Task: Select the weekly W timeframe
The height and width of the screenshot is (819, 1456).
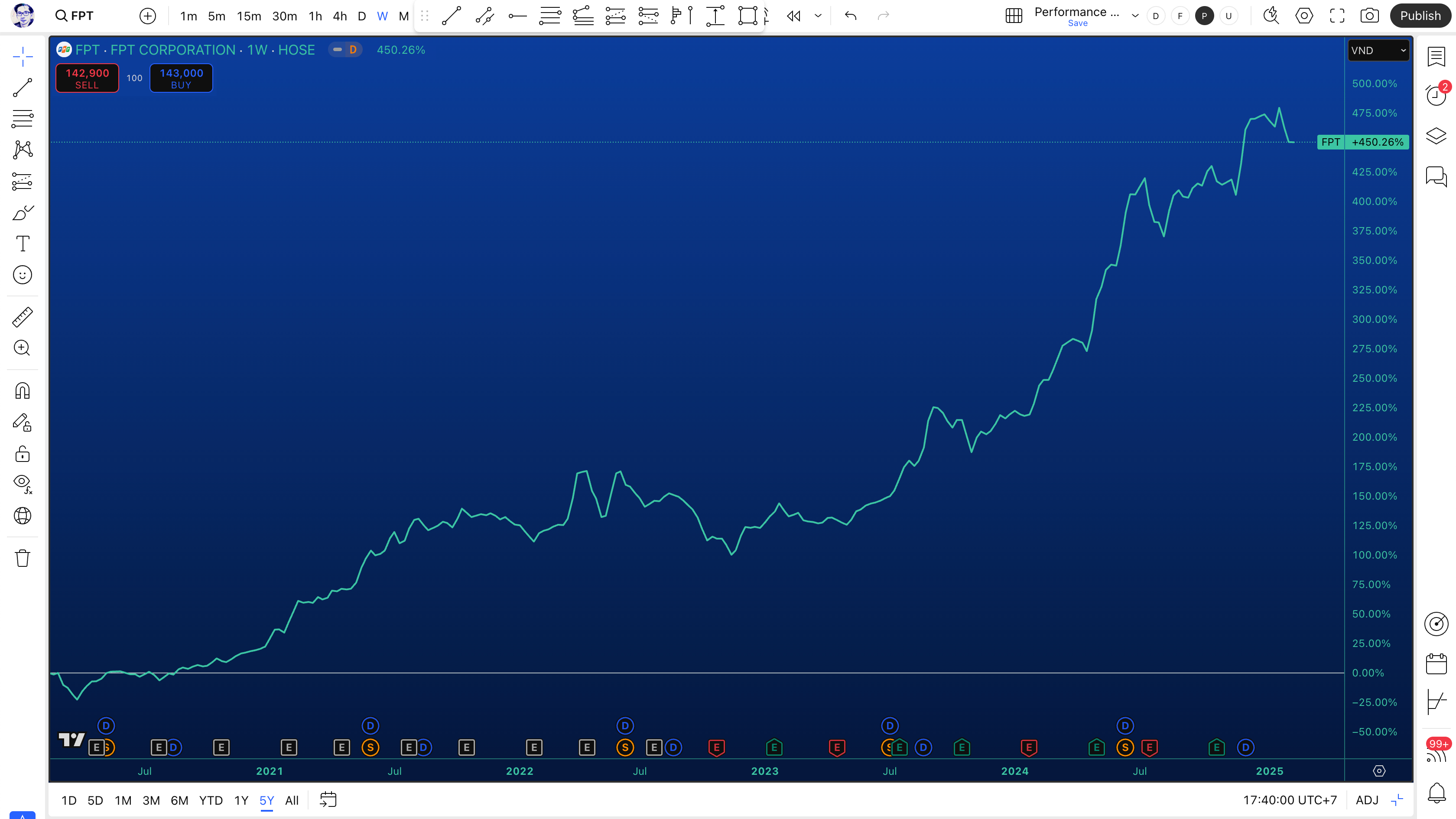Action: point(383,16)
